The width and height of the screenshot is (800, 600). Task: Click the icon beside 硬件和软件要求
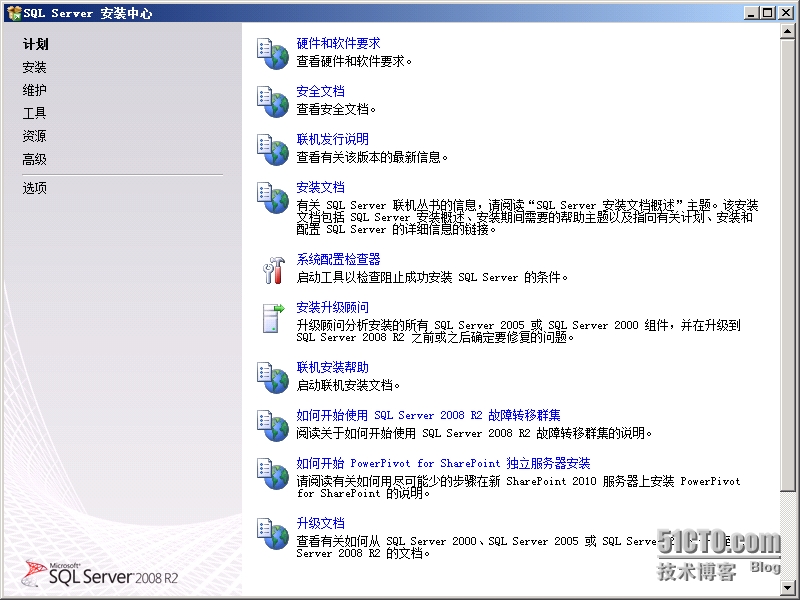pyautogui.click(x=273, y=54)
